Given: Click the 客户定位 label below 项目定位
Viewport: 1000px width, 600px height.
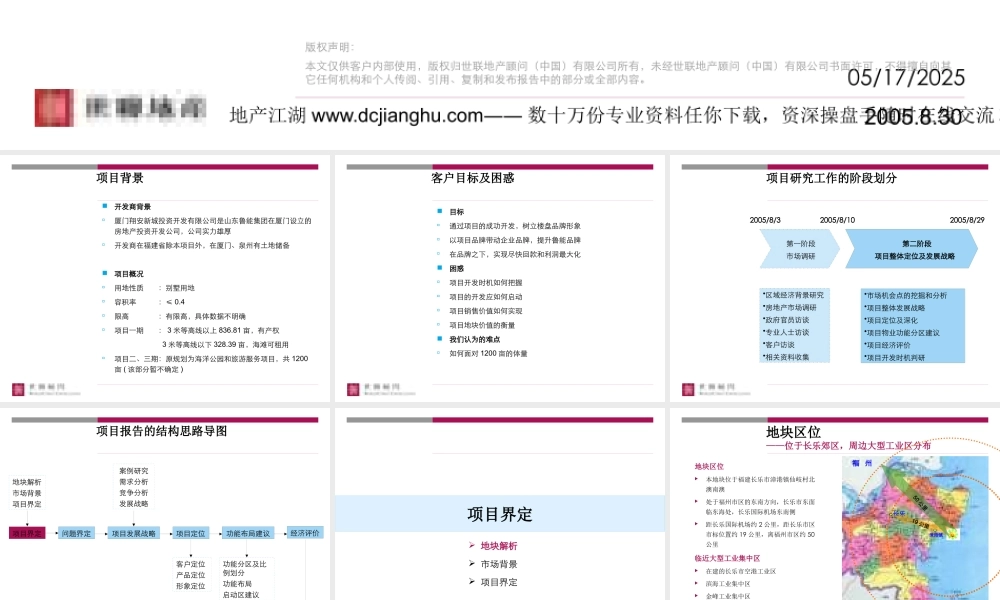Looking at the screenshot, I should [x=191, y=564].
